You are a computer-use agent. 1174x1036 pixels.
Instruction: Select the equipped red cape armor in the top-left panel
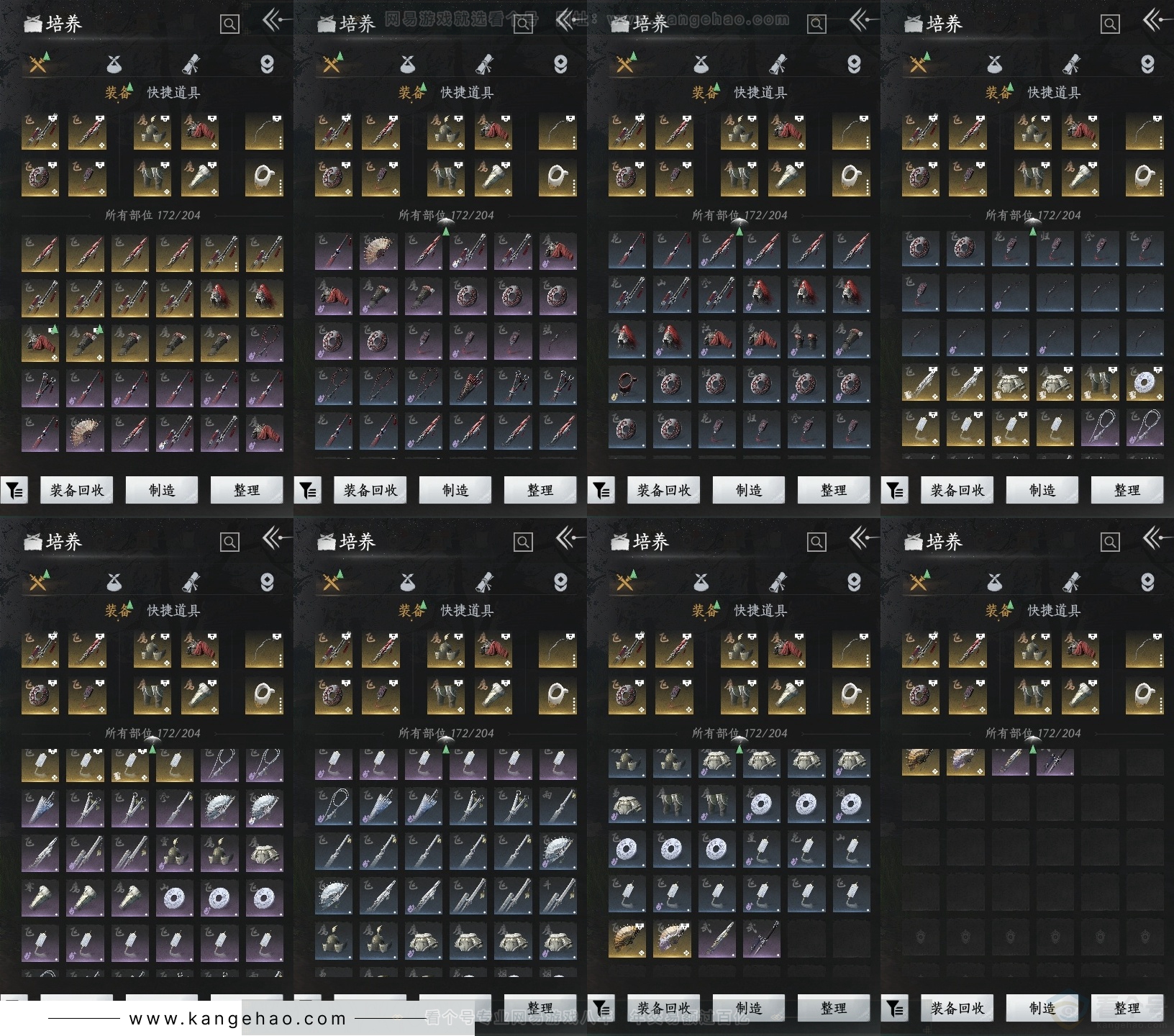tap(200, 131)
